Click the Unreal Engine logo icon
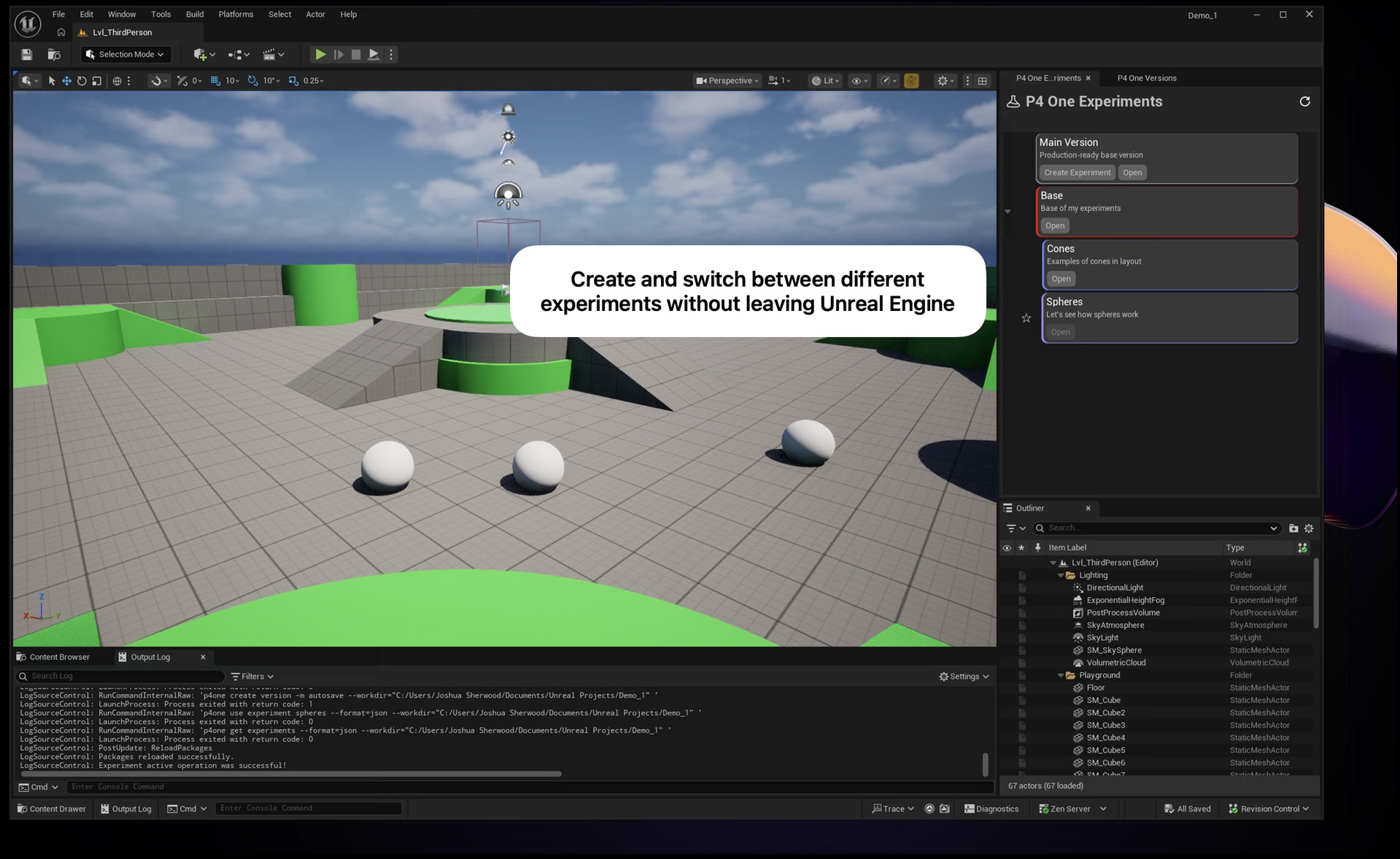The height and width of the screenshot is (859, 1400). pyautogui.click(x=28, y=24)
